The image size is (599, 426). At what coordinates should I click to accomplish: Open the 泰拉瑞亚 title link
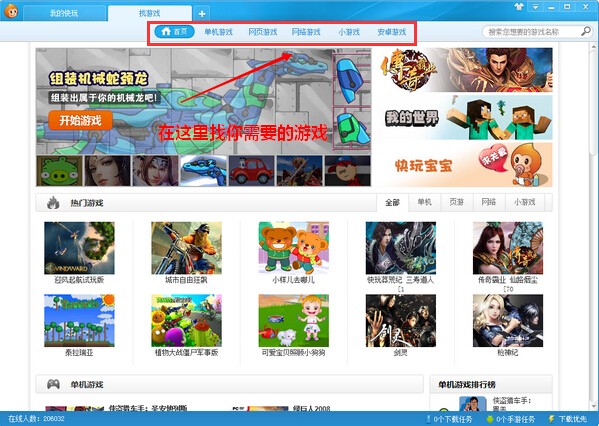[79, 353]
